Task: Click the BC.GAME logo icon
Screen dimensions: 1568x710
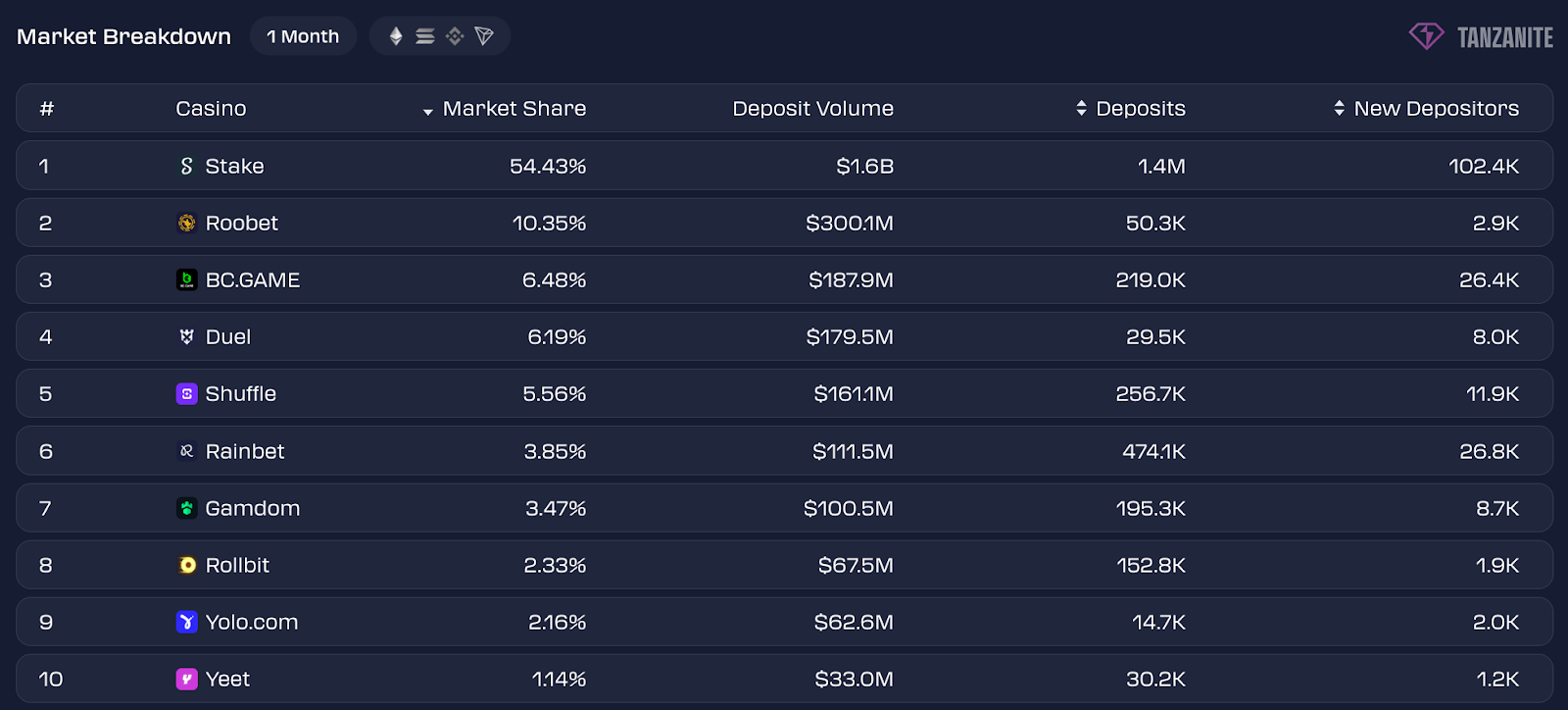Action: (x=186, y=279)
